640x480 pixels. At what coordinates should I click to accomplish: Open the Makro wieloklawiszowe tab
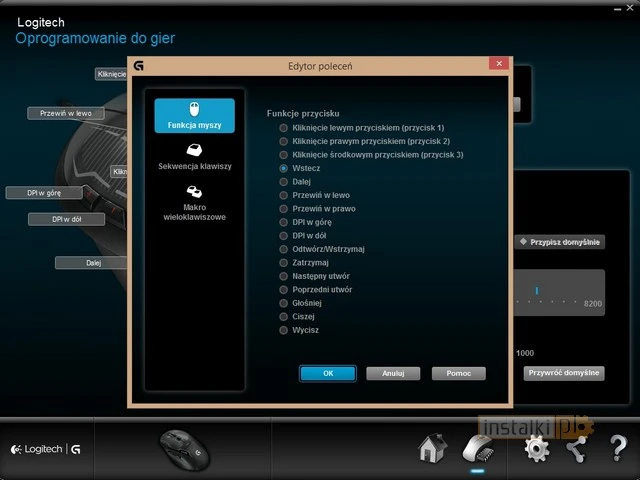pyautogui.click(x=195, y=203)
